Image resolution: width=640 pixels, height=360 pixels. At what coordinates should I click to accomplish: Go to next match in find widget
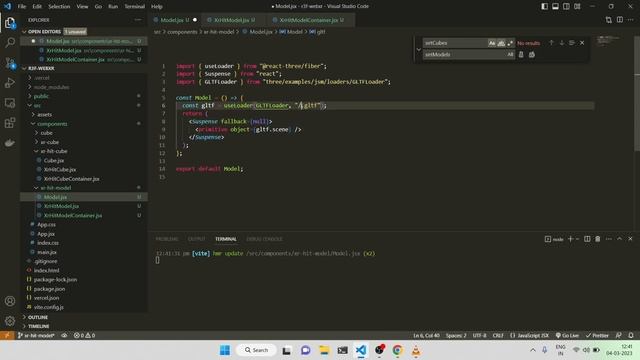pyautogui.click(x=562, y=43)
